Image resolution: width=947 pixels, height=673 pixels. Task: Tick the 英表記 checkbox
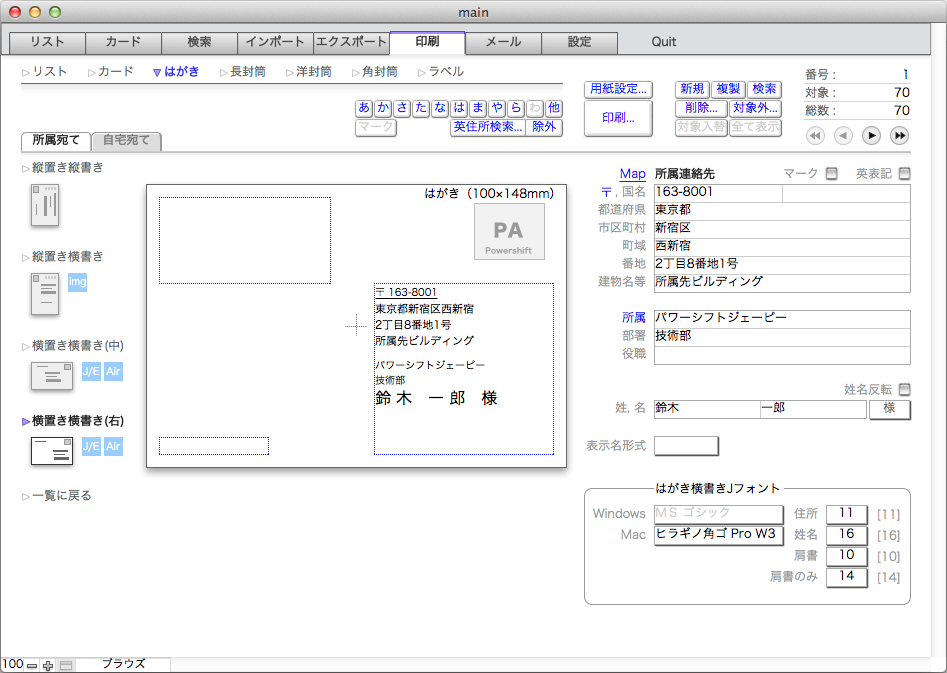pyautogui.click(x=904, y=174)
